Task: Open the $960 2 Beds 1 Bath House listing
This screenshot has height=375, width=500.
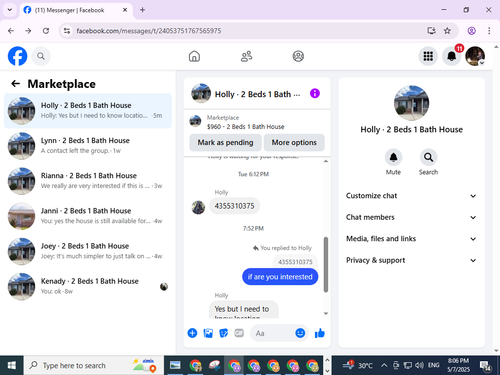Action: point(245,127)
